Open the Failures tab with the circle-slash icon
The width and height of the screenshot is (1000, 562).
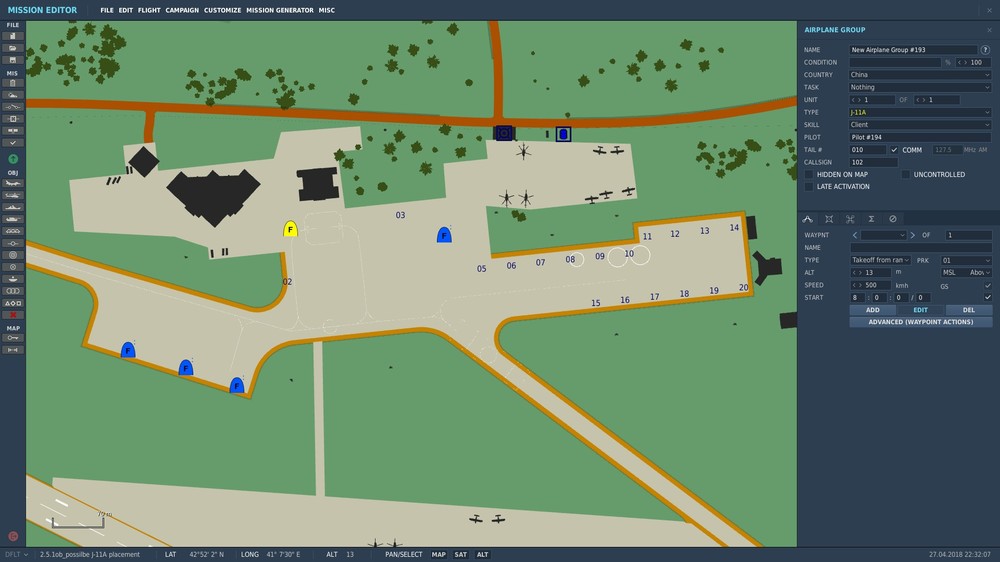(893, 219)
